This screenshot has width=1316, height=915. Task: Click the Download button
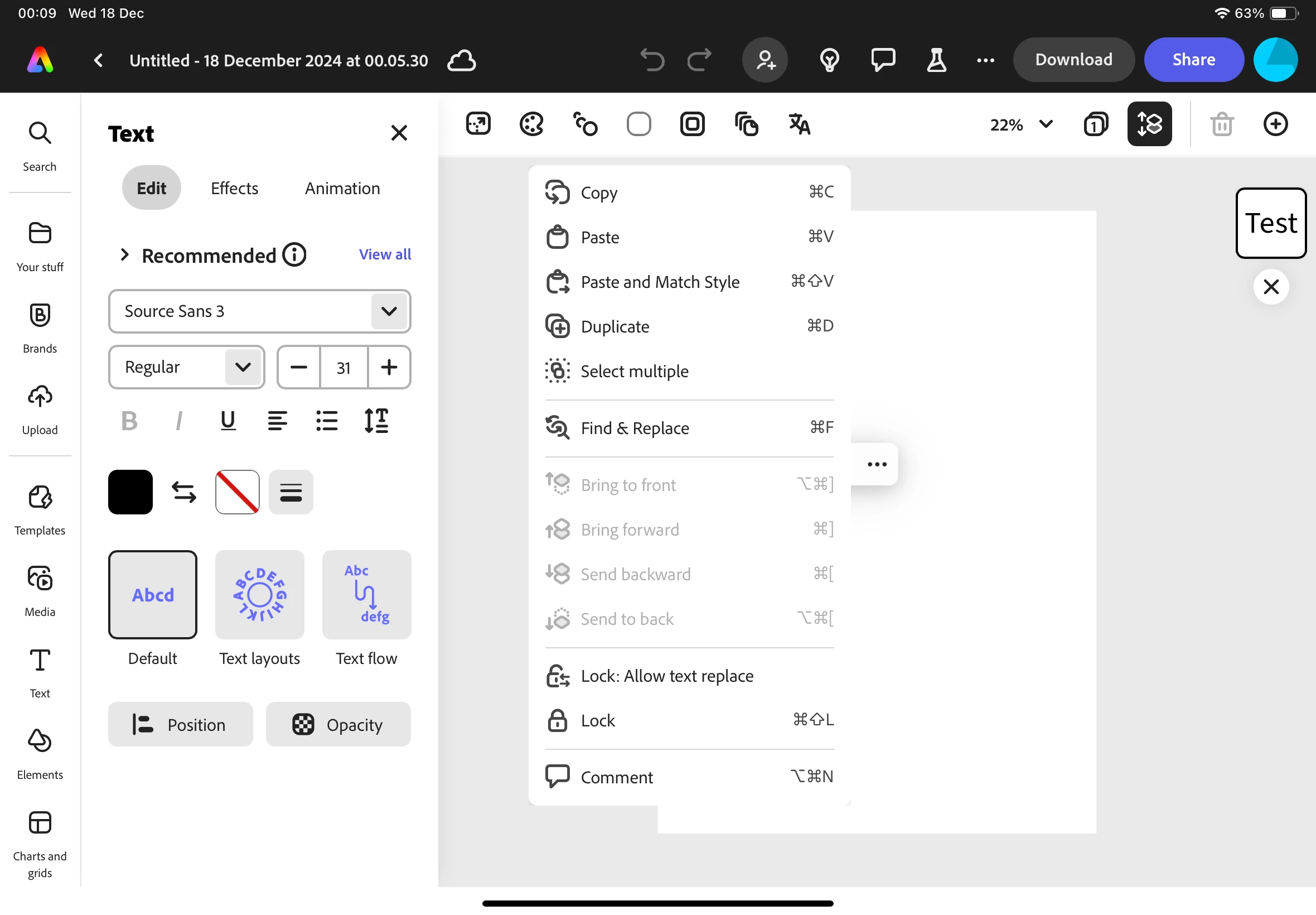coord(1073,60)
